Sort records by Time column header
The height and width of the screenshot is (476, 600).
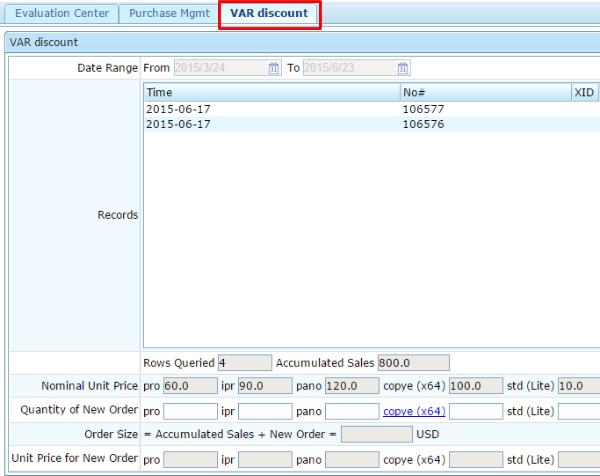272,93
